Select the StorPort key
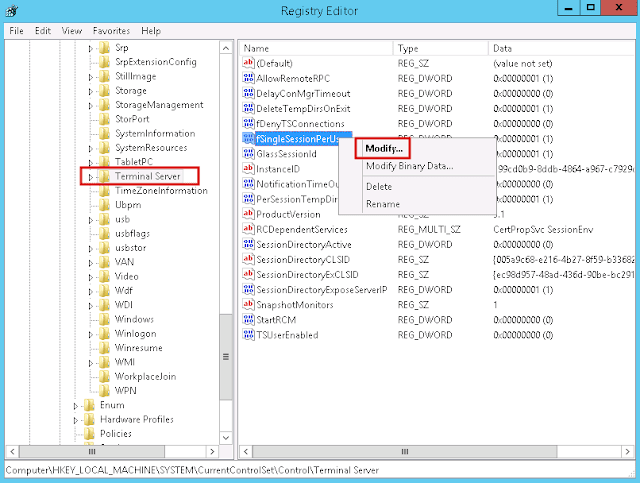Image resolution: width=640 pixels, height=483 pixels. [132, 119]
